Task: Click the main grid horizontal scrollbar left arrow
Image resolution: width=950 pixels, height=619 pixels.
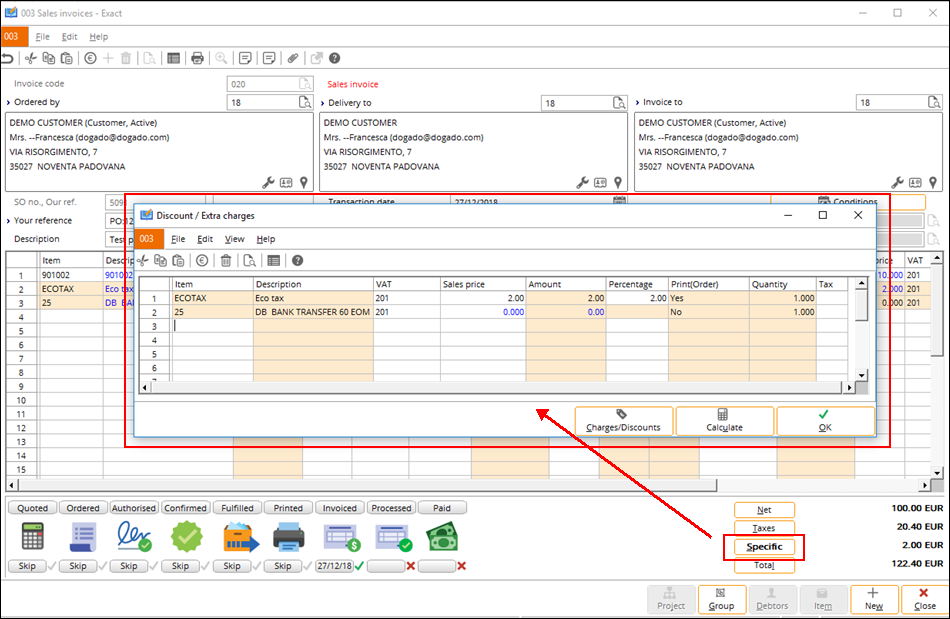Action: 12,485
